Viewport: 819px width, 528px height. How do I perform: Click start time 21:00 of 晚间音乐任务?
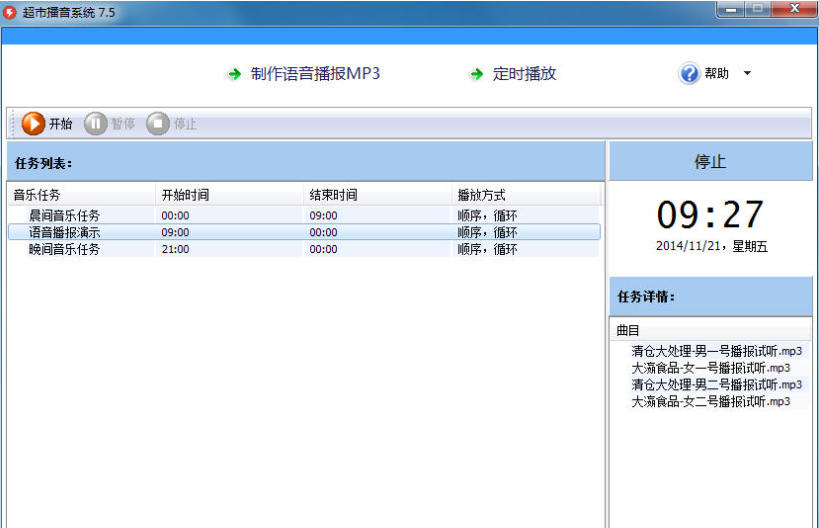point(176,249)
